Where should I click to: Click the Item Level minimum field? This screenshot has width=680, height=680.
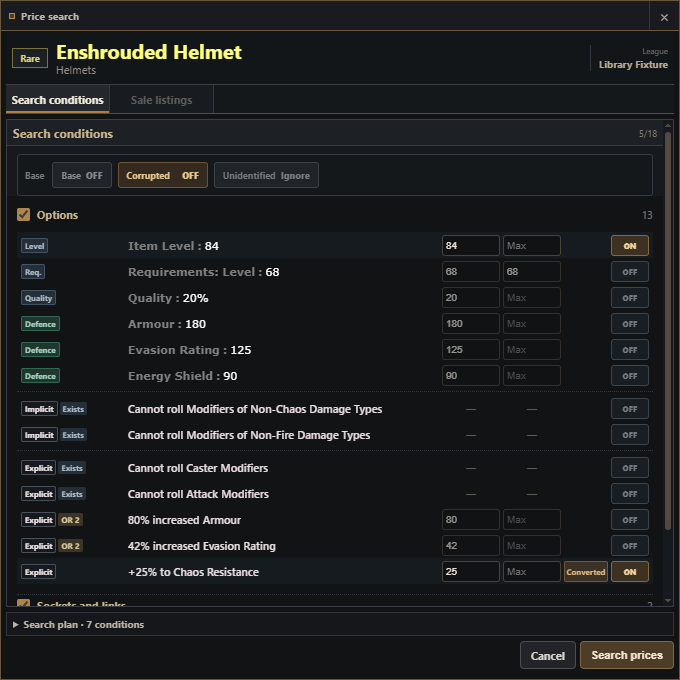(471, 246)
